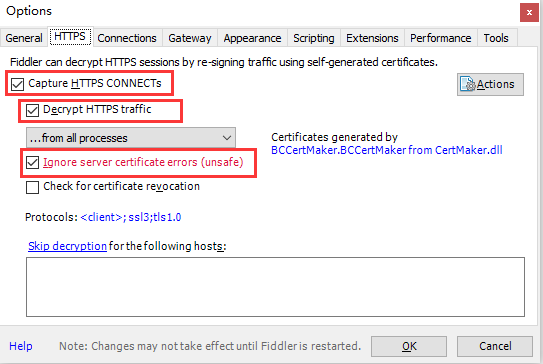This screenshot has height=364, width=543.
Task: Click the Actions certificate icon button
Action: tap(490, 84)
